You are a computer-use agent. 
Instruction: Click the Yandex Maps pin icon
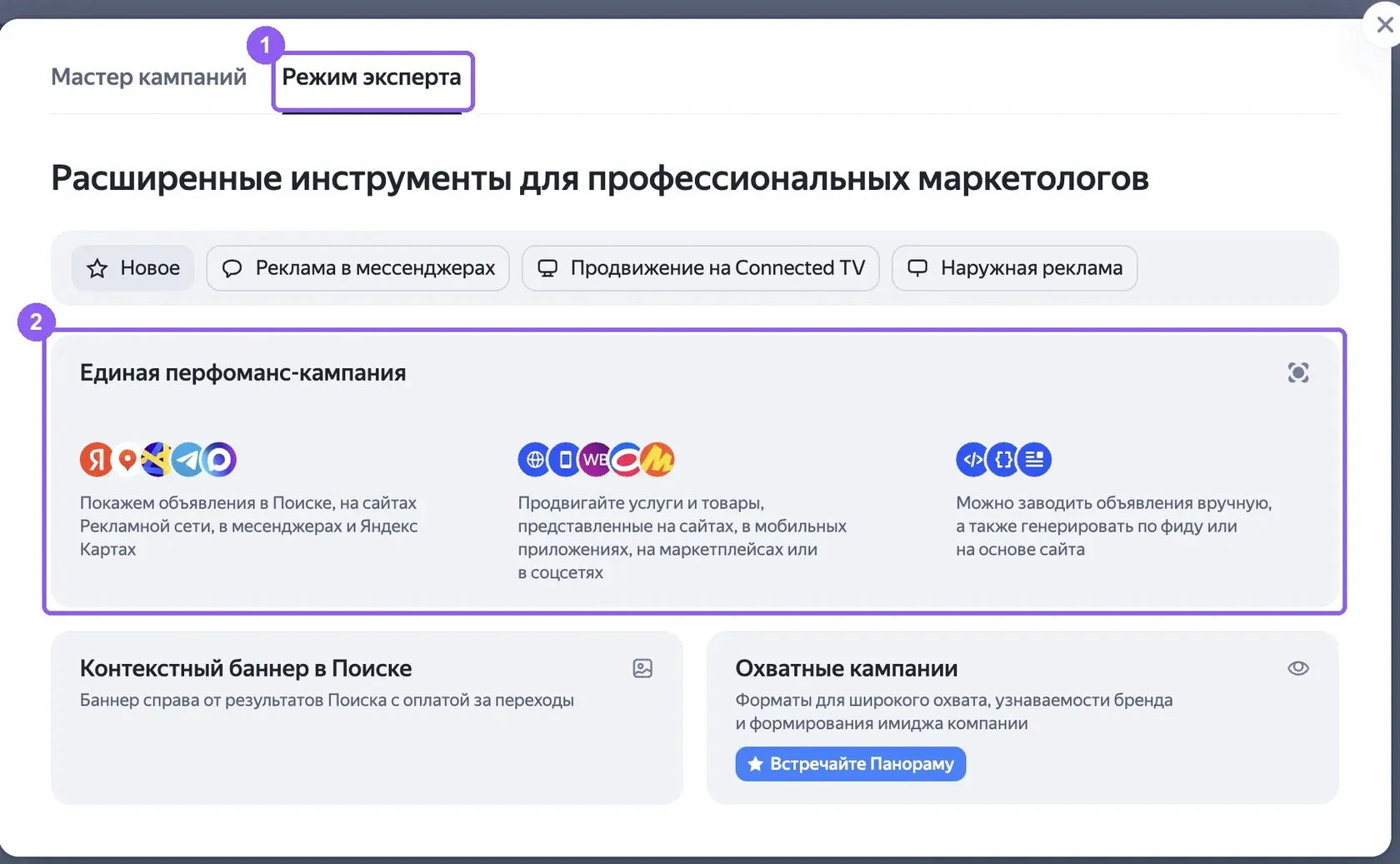coord(127,459)
